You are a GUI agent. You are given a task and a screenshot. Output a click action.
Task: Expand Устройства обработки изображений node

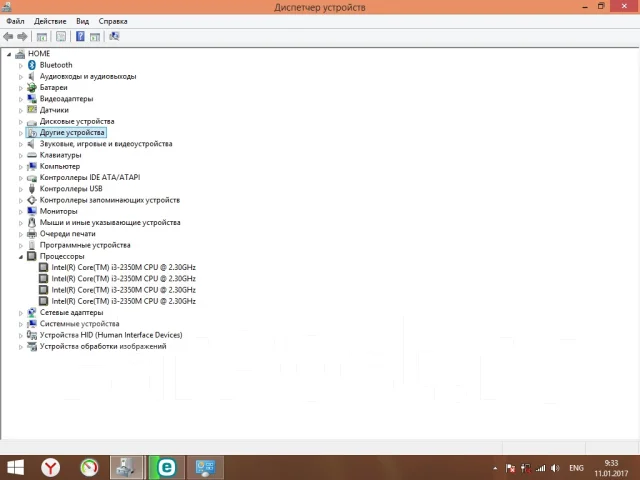click(21, 347)
